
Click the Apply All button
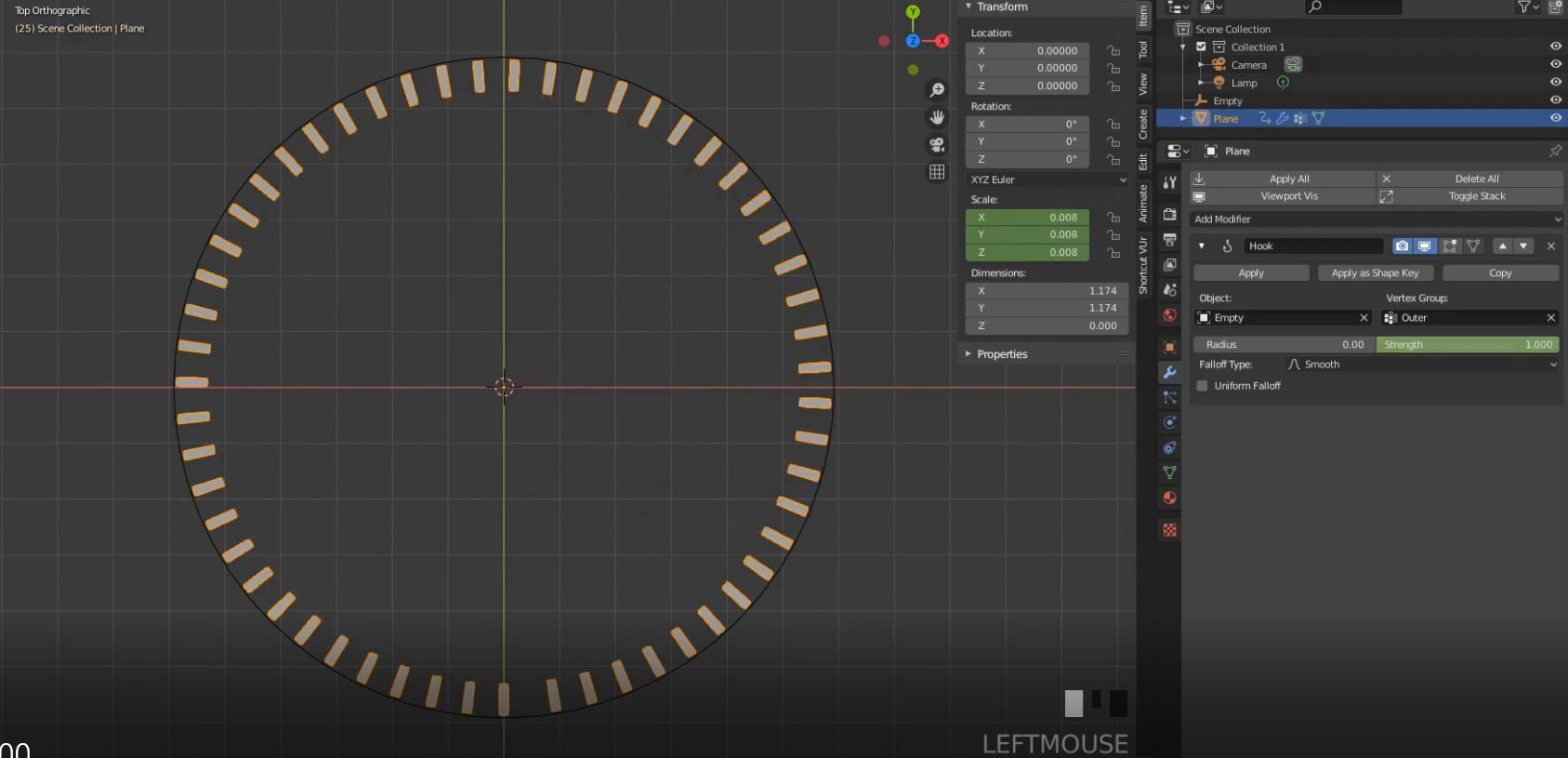[1283, 179]
